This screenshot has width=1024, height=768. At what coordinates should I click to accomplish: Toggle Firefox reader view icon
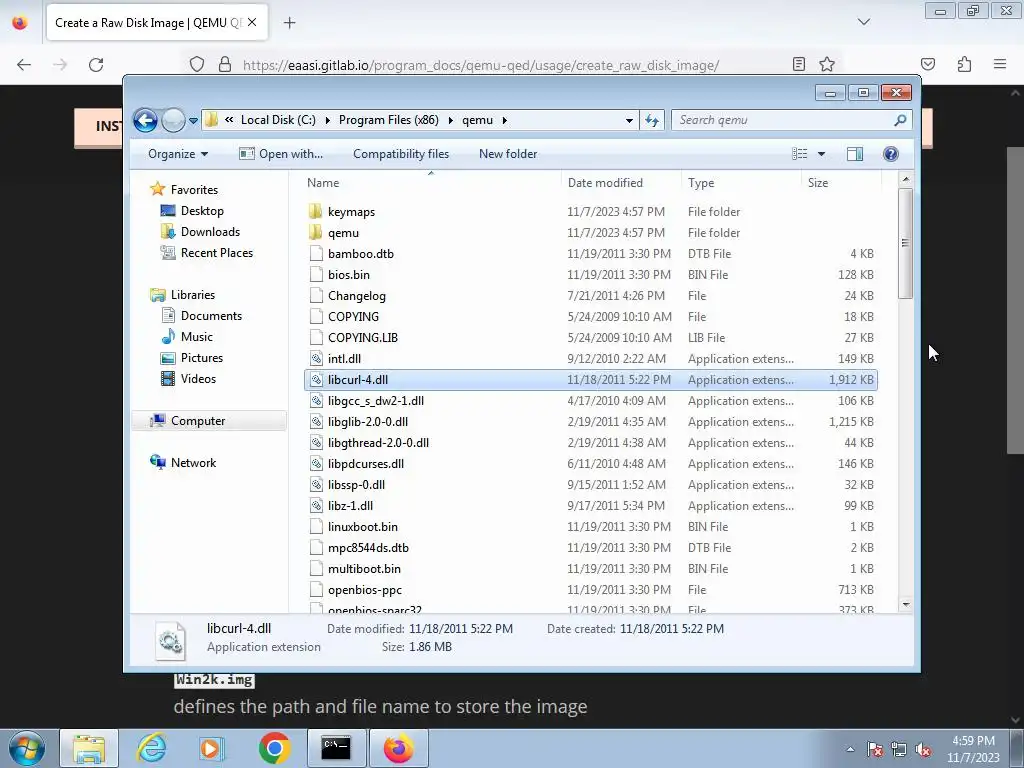coord(799,65)
